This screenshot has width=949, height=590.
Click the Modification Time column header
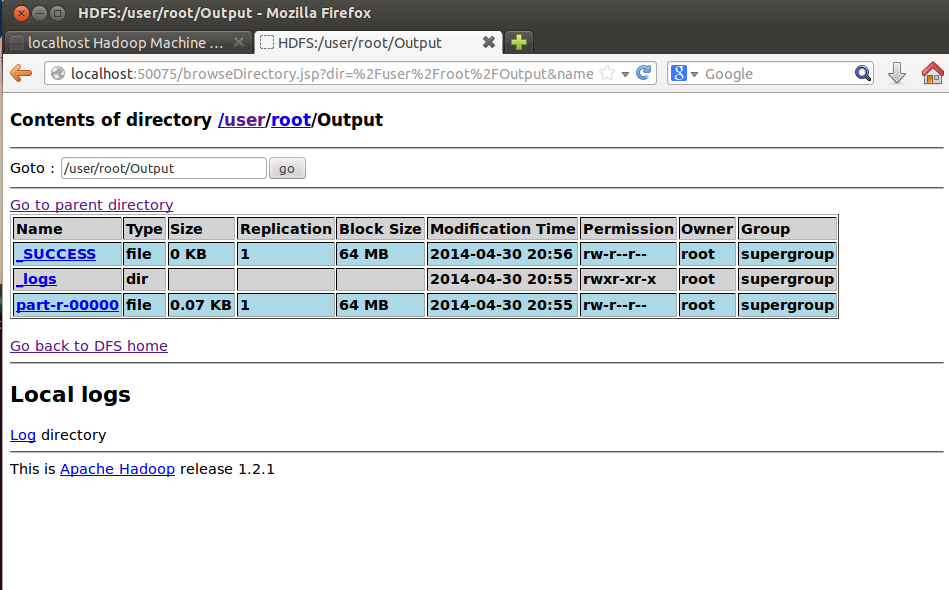tap(502, 229)
